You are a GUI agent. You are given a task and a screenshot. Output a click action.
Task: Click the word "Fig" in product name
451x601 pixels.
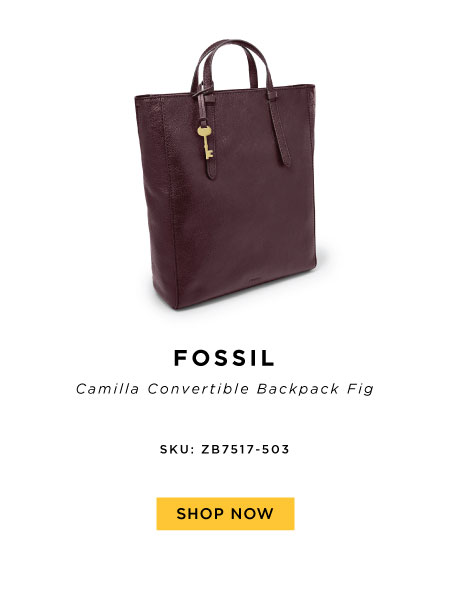coord(360,390)
